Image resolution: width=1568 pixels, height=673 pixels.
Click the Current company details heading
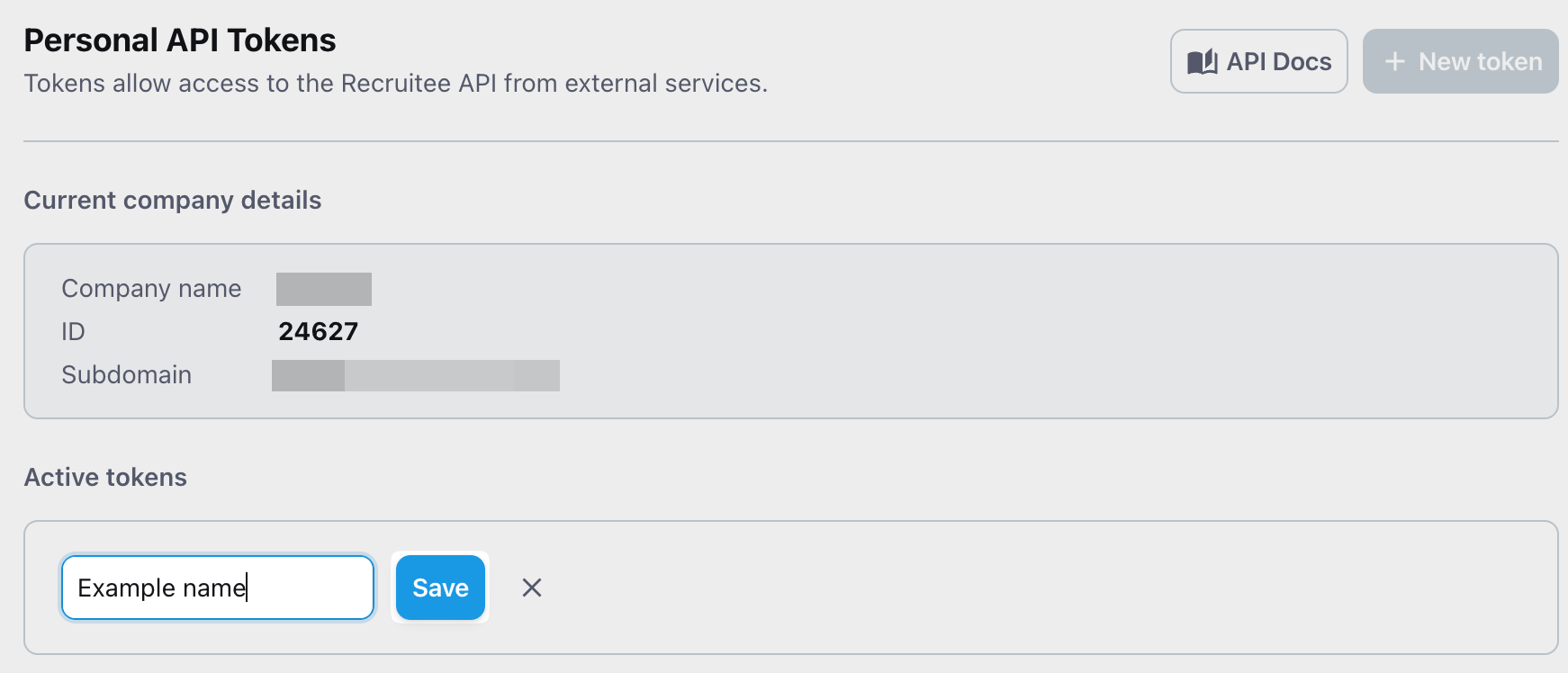coord(173,200)
